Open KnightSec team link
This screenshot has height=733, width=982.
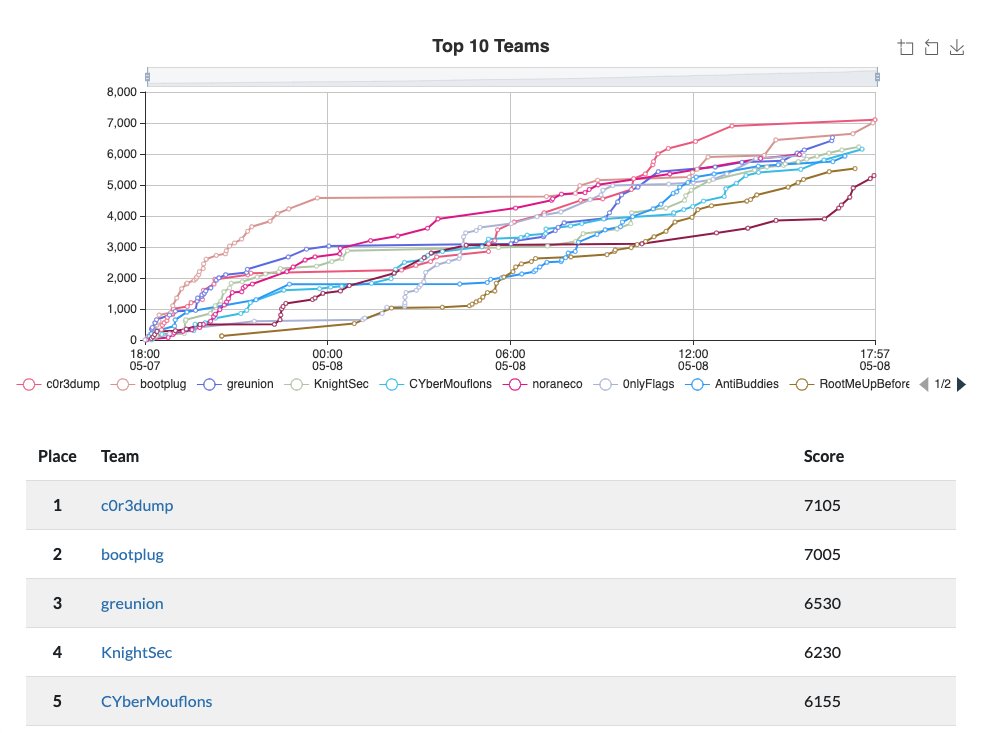coord(137,652)
